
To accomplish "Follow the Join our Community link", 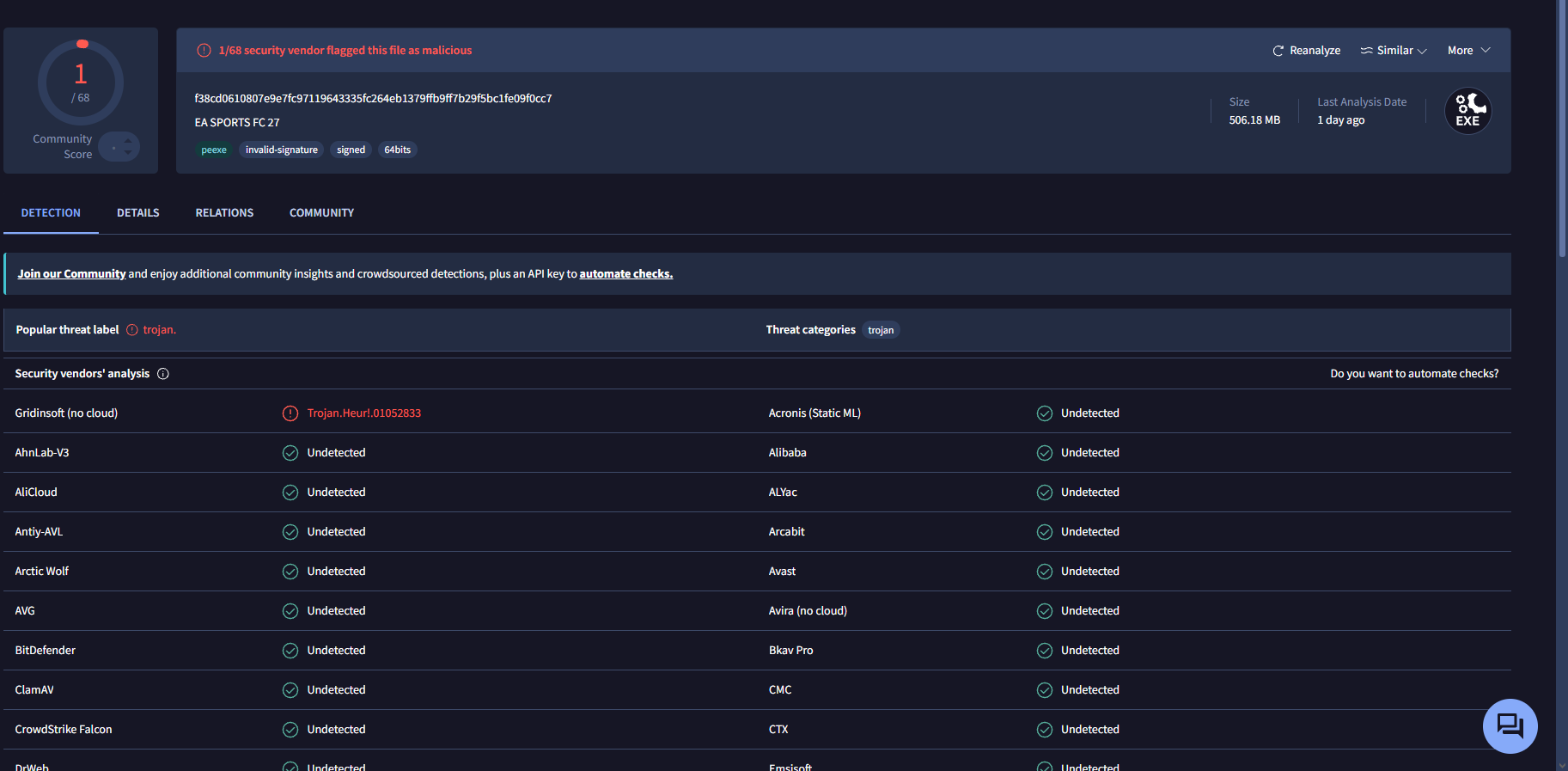I will coord(71,274).
